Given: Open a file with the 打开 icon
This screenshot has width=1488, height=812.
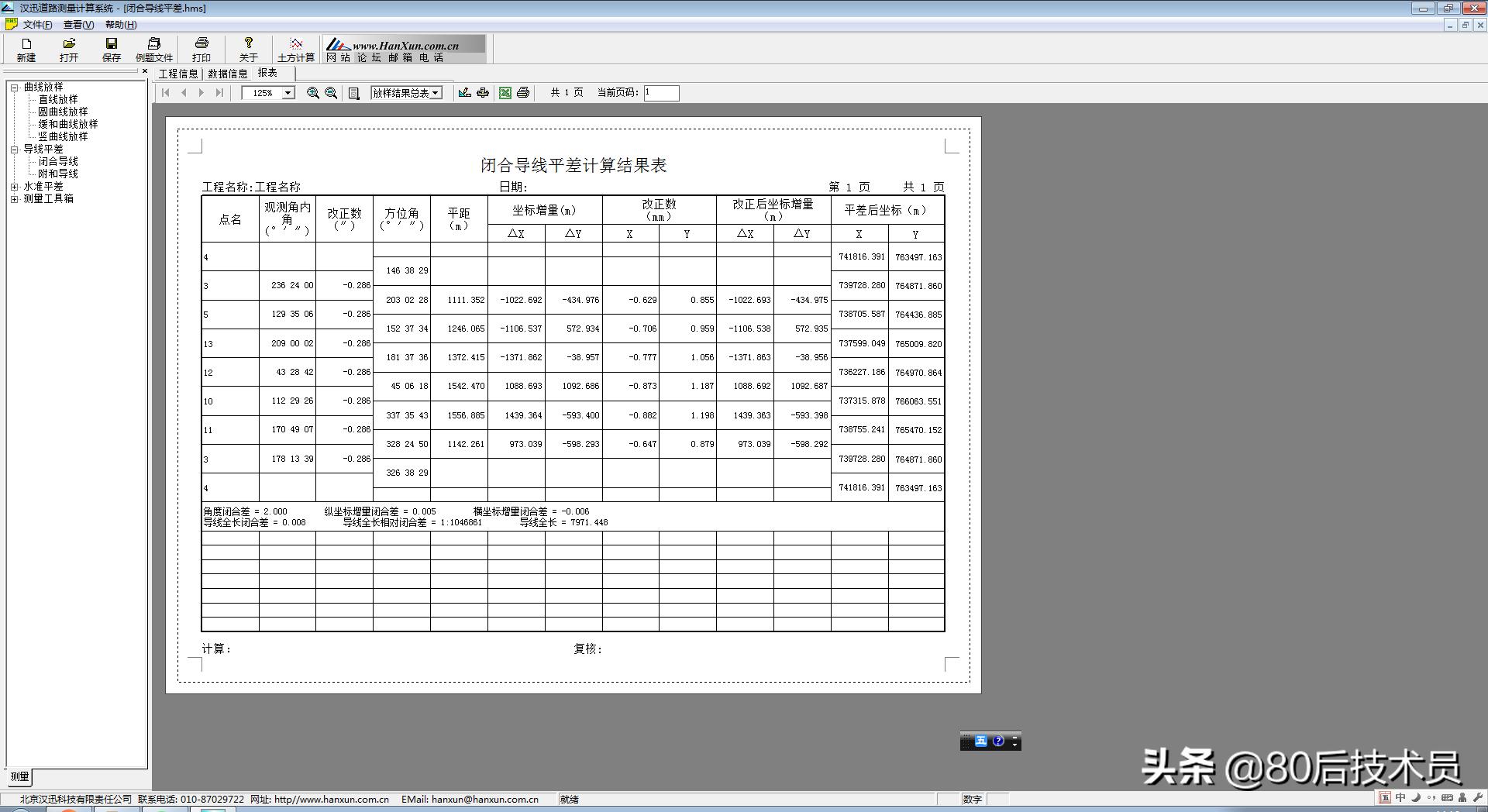Looking at the screenshot, I should (x=69, y=50).
